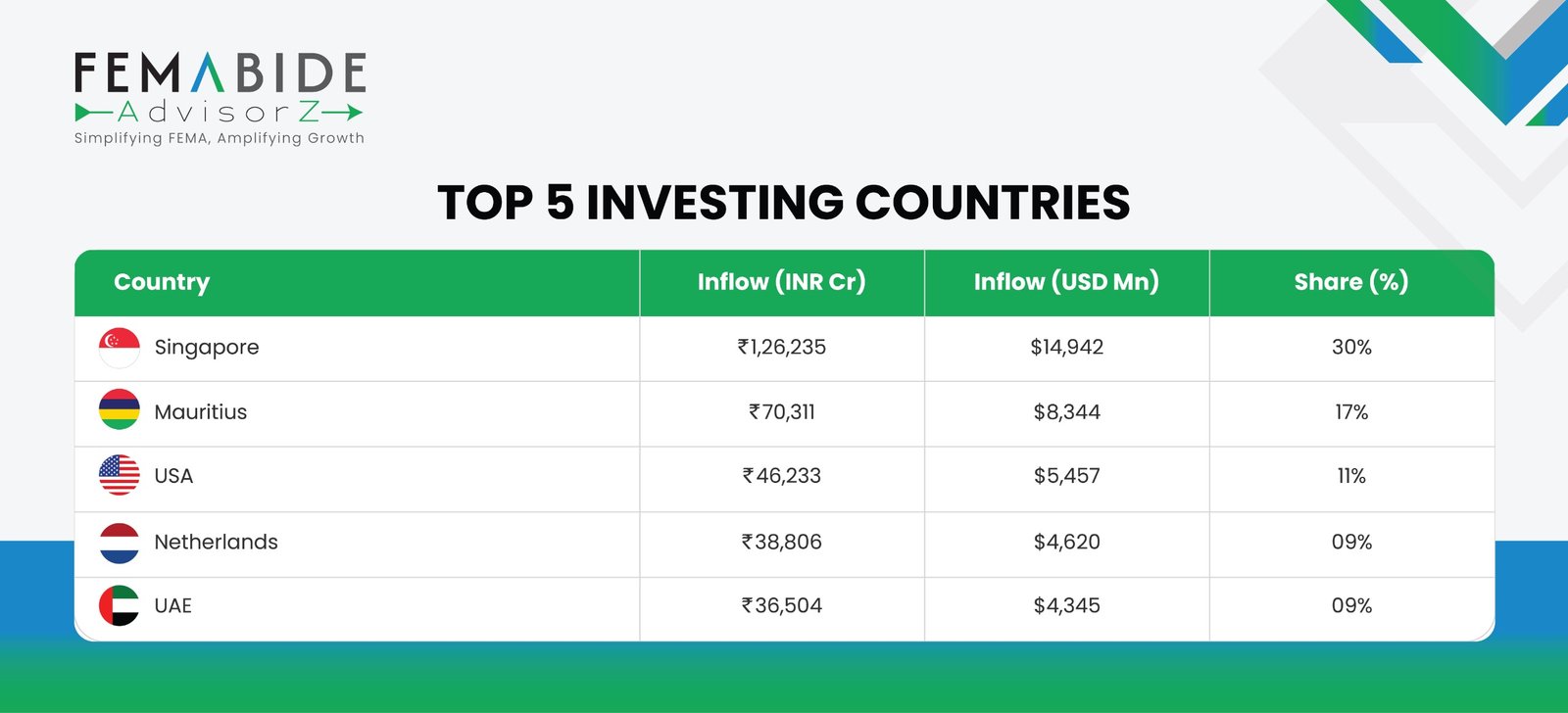Select the Country column header

click(x=162, y=282)
